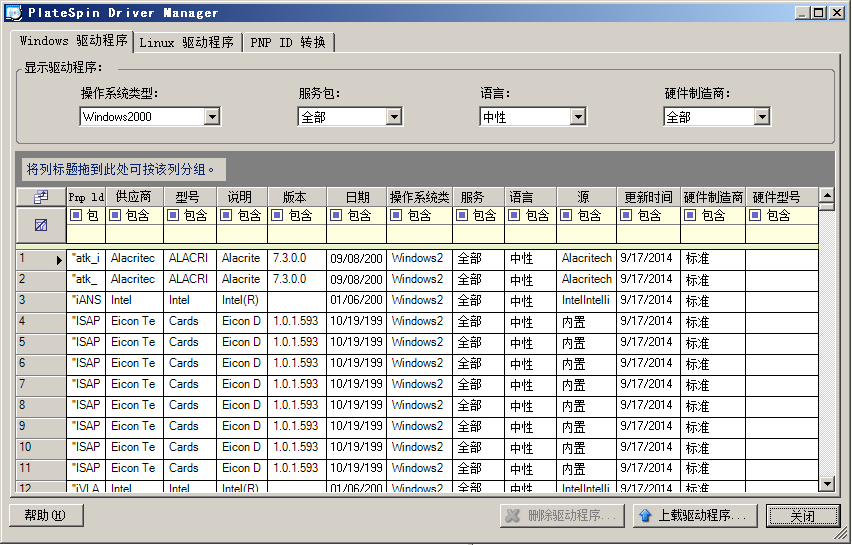Screen dimensions: 852x545
Task: Click the clear filter icon in filter row
Action: (41, 225)
